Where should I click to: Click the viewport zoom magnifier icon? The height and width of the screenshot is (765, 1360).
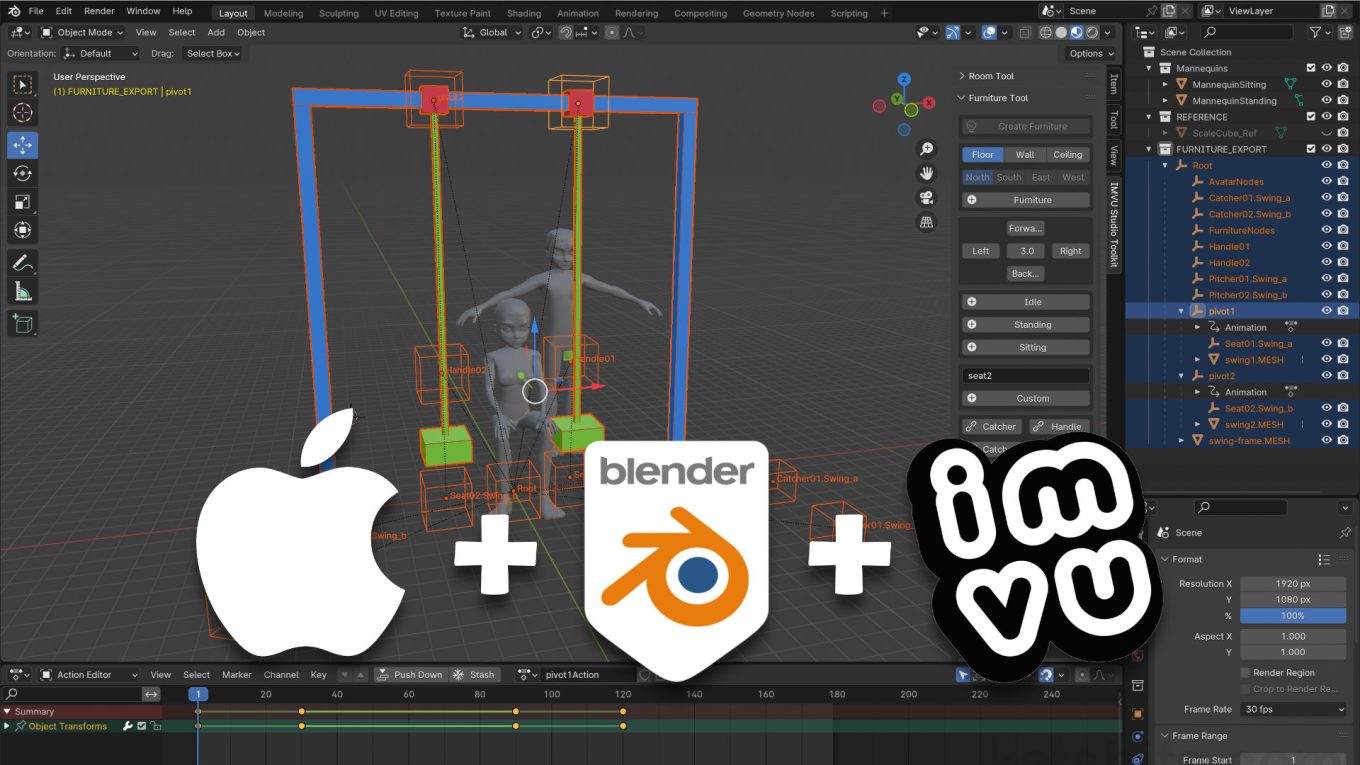(927, 149)
